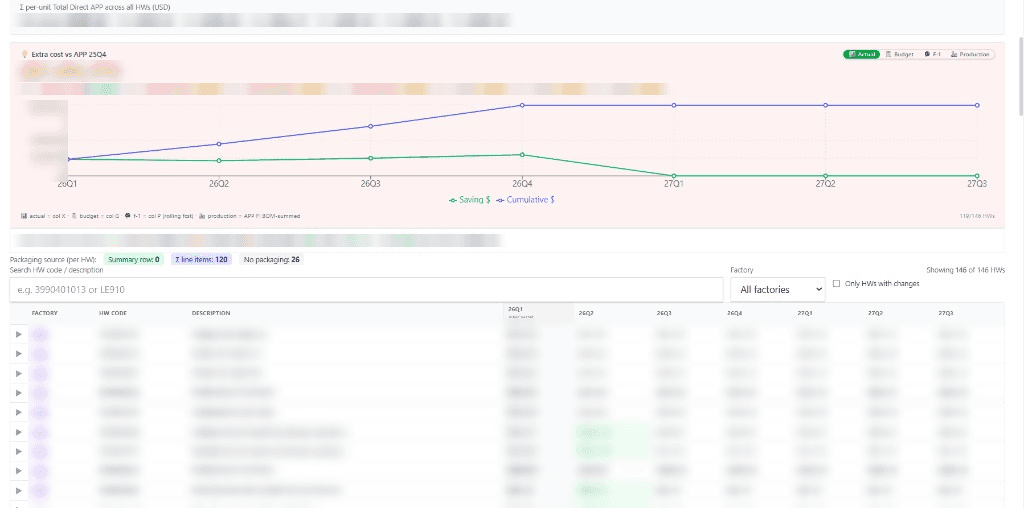Expand the sixth table row arrow
Image resolution: width=1024 pixels, height=508 pixels.
click(18, 432)
